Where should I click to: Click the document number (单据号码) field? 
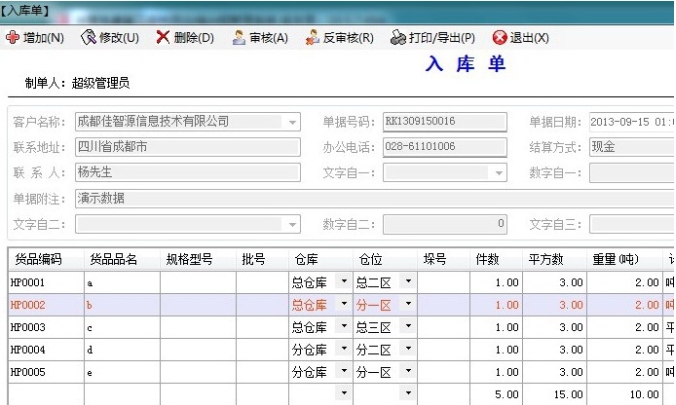click(x=446, y=122)
